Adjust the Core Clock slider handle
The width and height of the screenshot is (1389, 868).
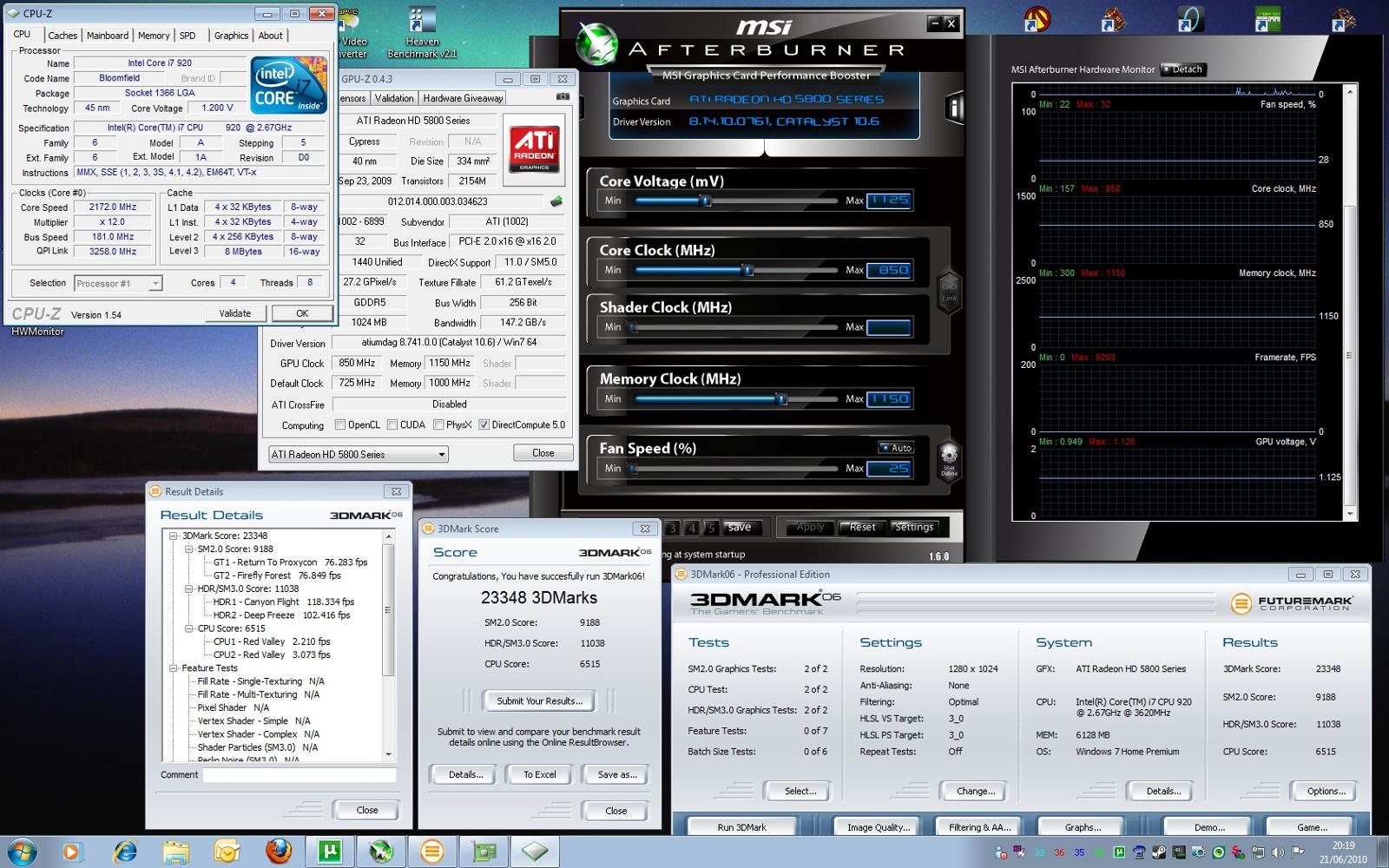coord(747,270)
